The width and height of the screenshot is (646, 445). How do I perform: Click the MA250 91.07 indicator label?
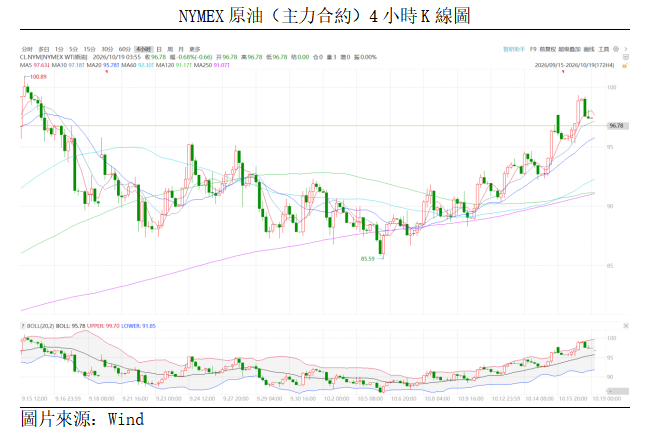[x=212, y=65]
